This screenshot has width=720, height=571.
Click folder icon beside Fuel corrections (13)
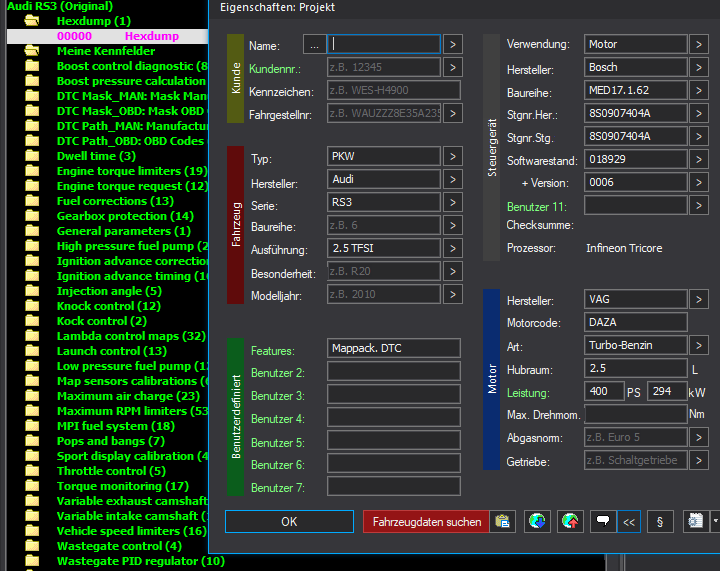[32, 201]
